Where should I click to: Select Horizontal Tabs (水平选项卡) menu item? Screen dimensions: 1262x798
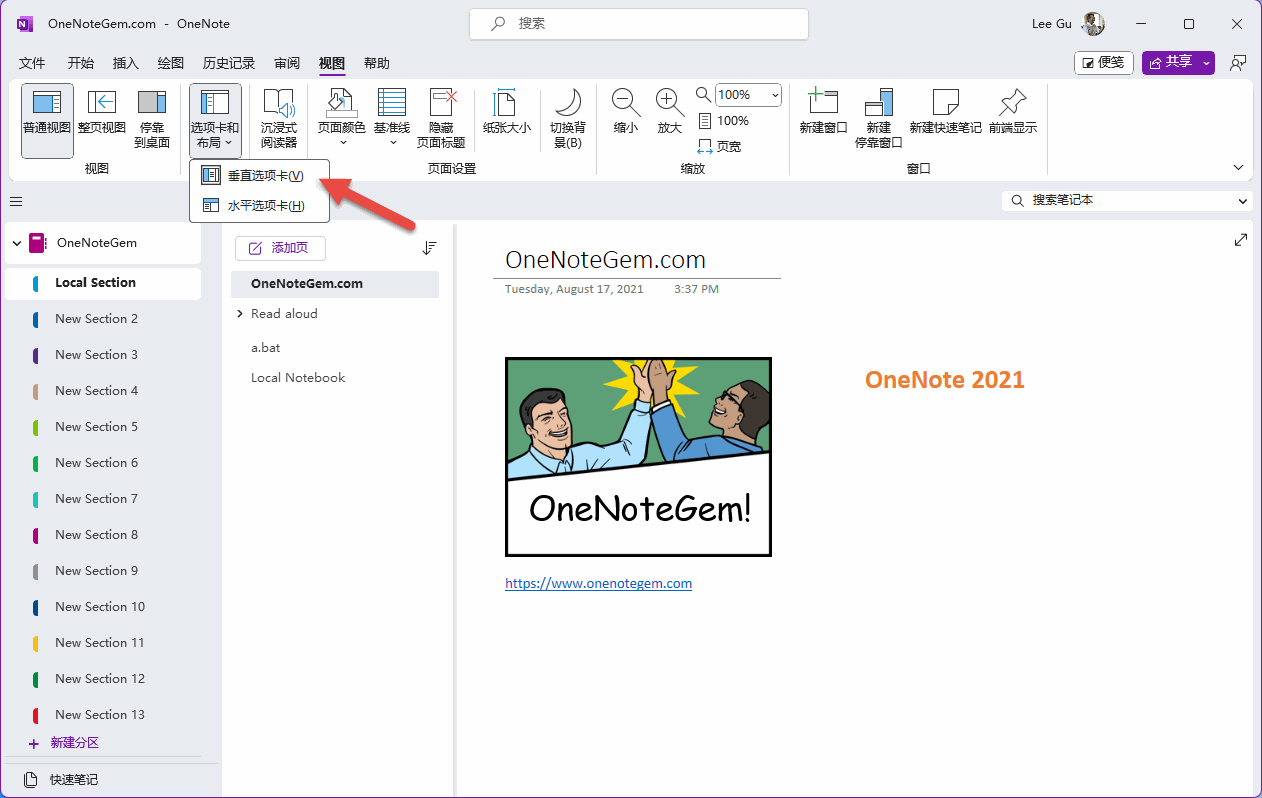[259, 206]
